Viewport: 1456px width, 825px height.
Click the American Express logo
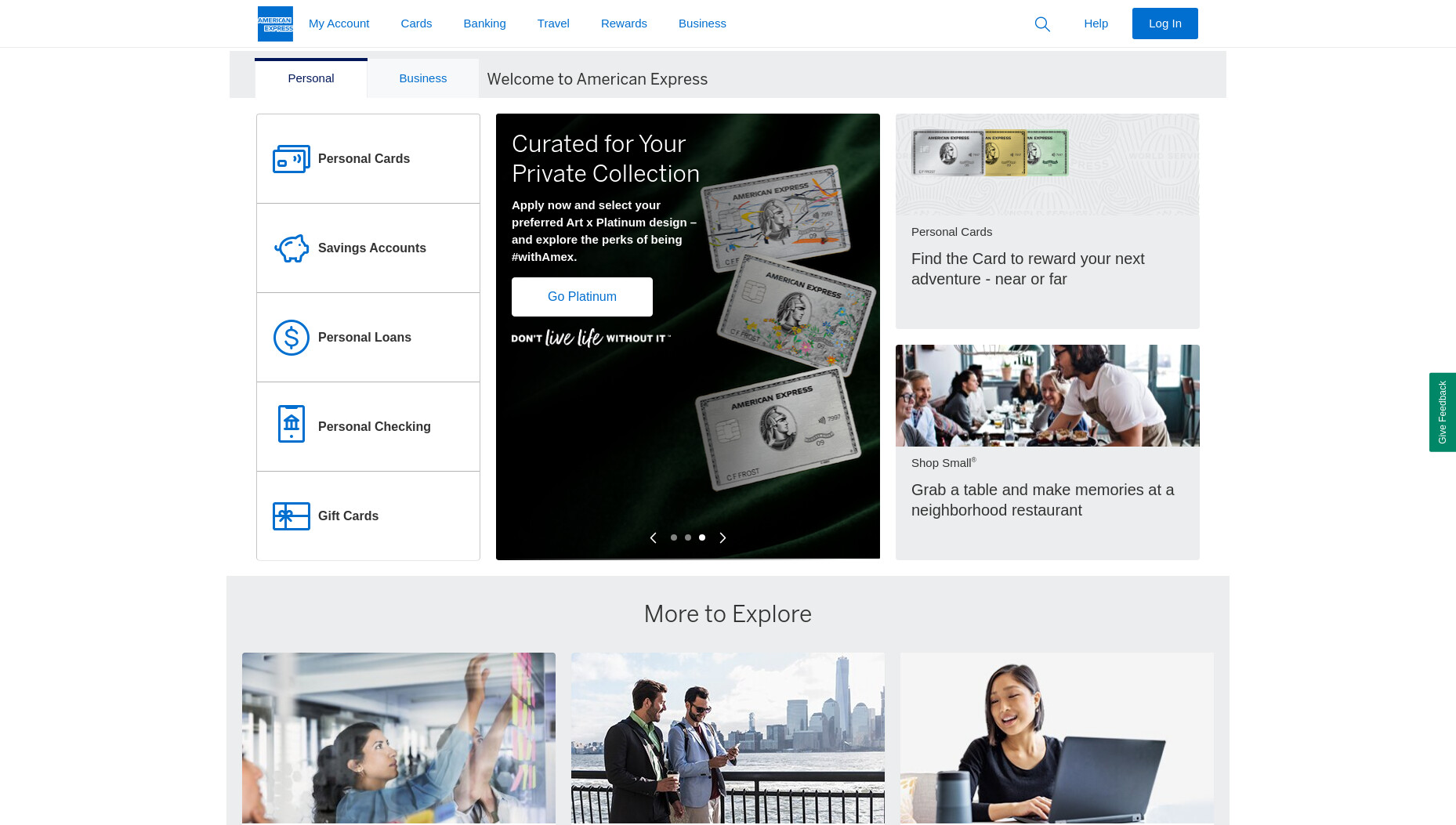point(275,24)
